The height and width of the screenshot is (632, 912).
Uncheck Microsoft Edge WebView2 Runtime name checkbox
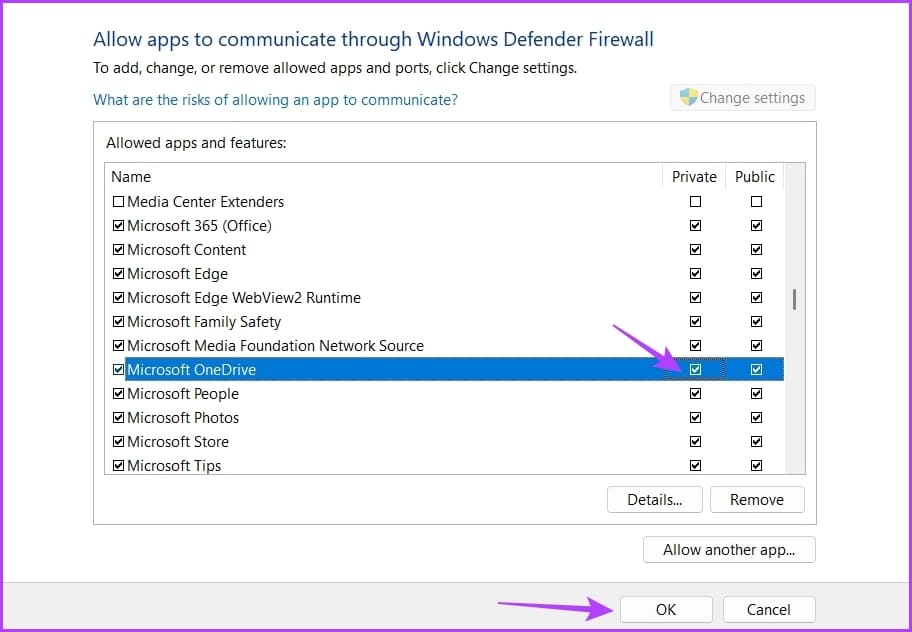118,298
